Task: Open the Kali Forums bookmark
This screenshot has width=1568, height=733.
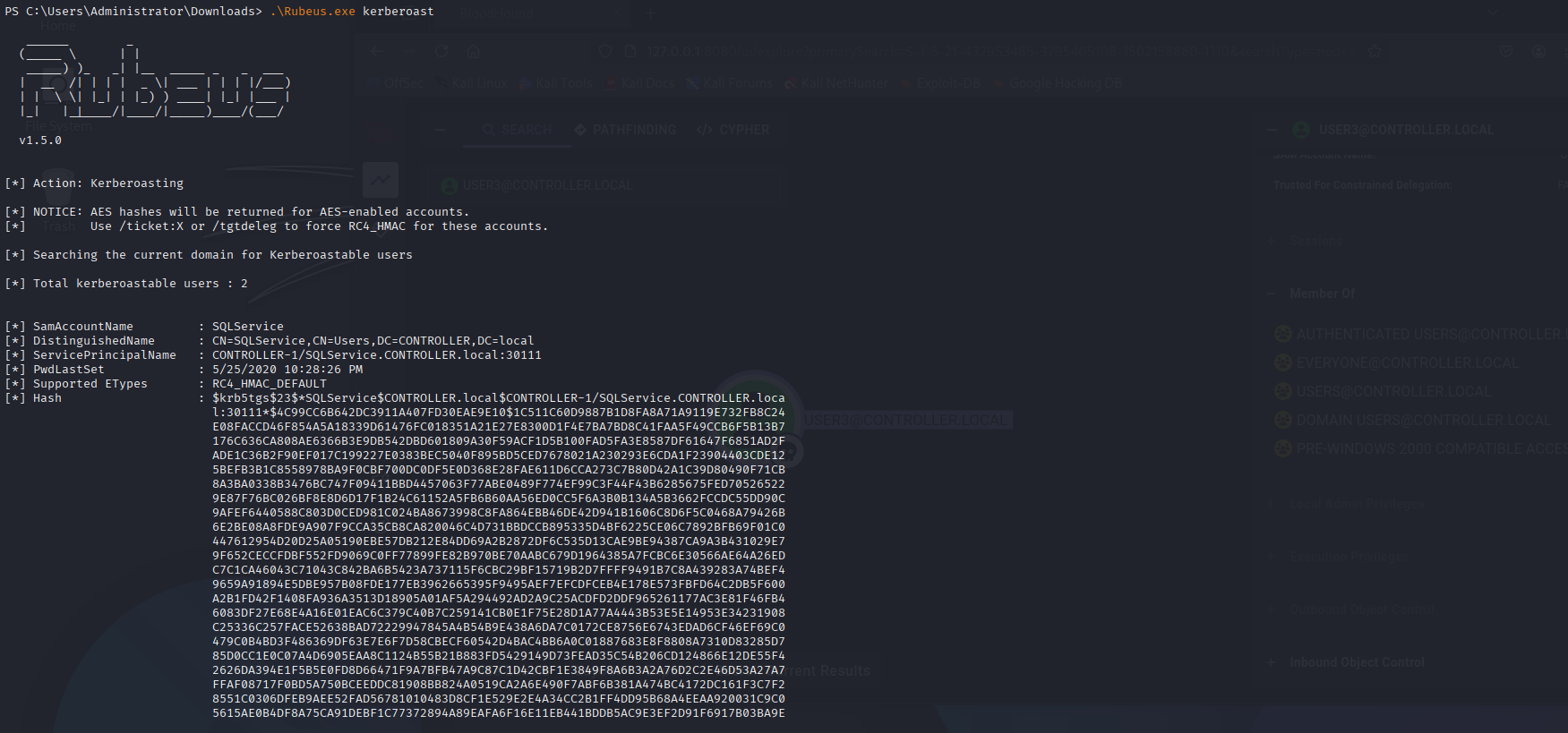Action: [x=728, y=83]
